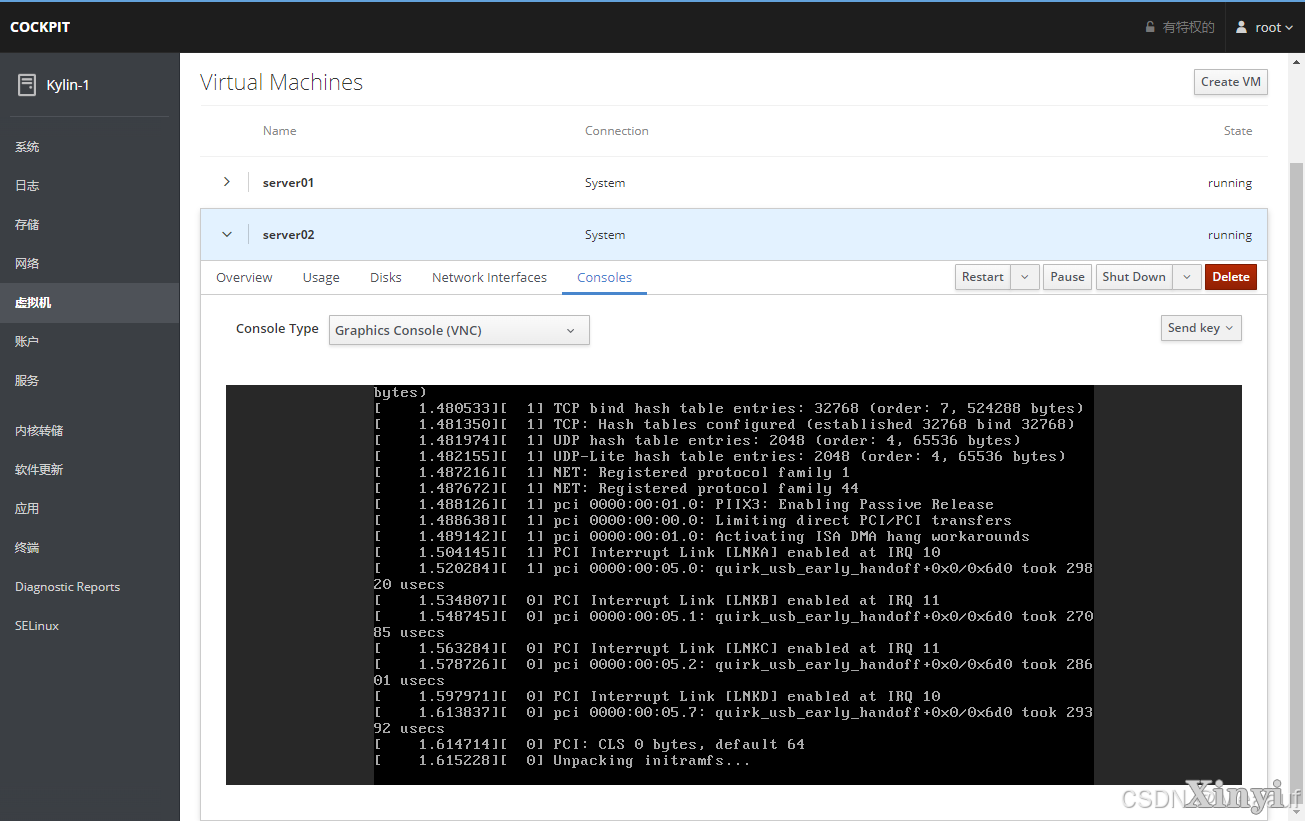
Task: Click the Shut Down button
Action: tap(1134, 277)
